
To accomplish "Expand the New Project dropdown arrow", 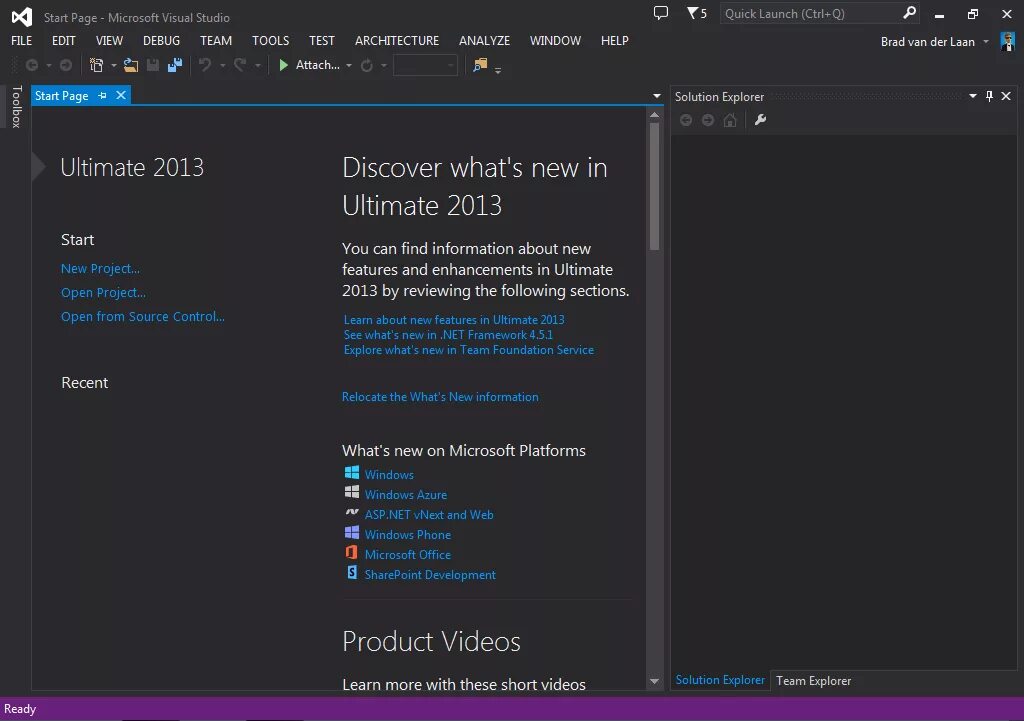I will coord(114,65).
